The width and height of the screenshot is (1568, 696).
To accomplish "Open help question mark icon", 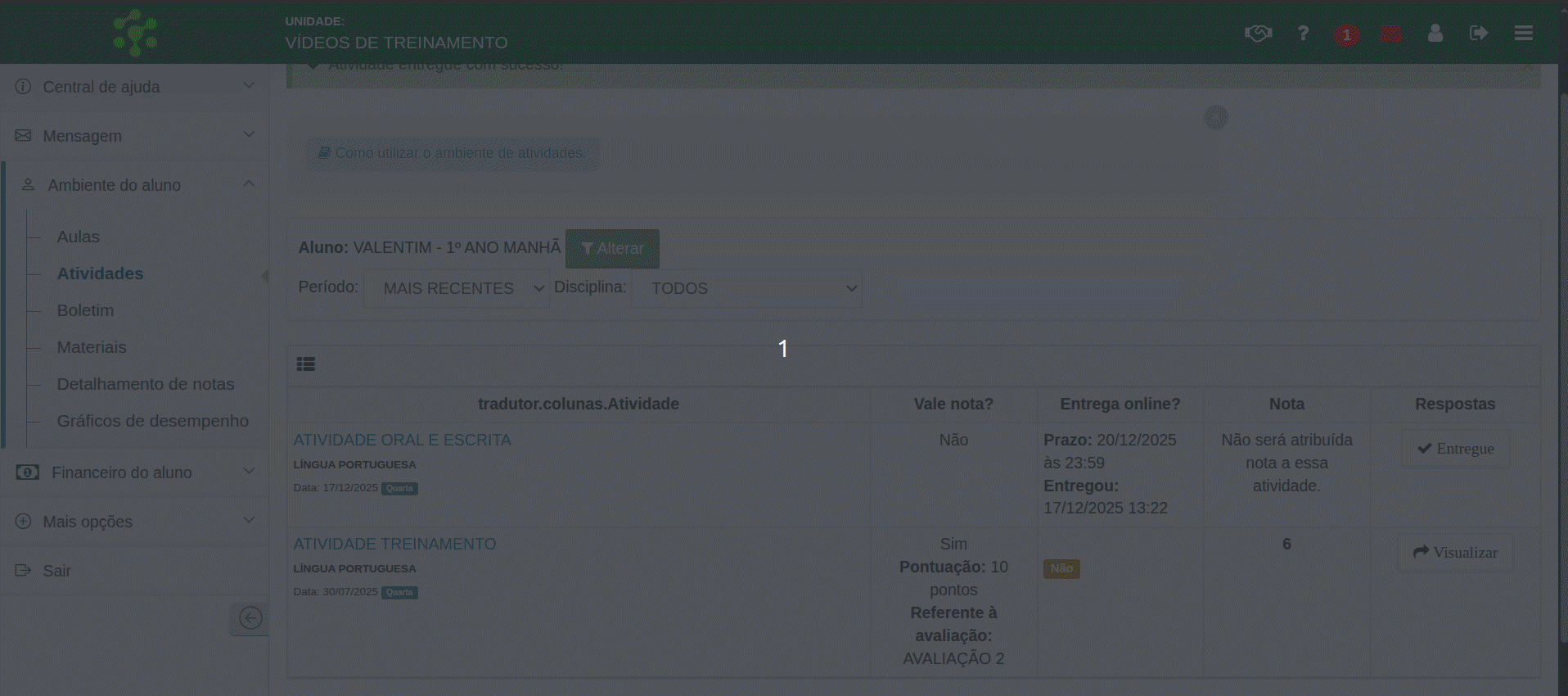I will tap(1303, 34).
